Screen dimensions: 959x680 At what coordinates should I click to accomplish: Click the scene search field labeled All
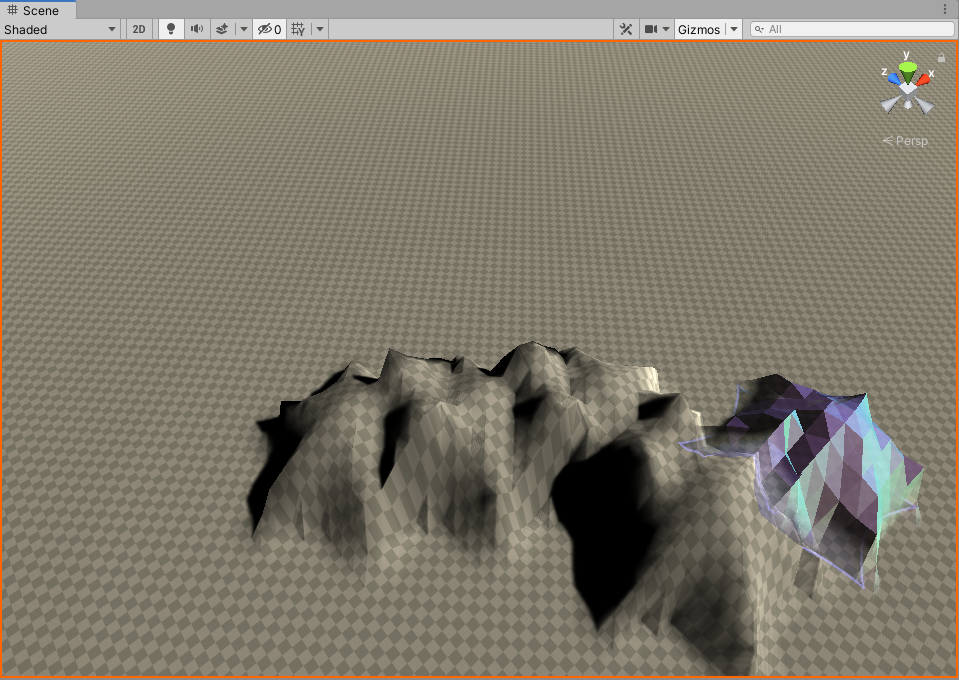(852, 29)
